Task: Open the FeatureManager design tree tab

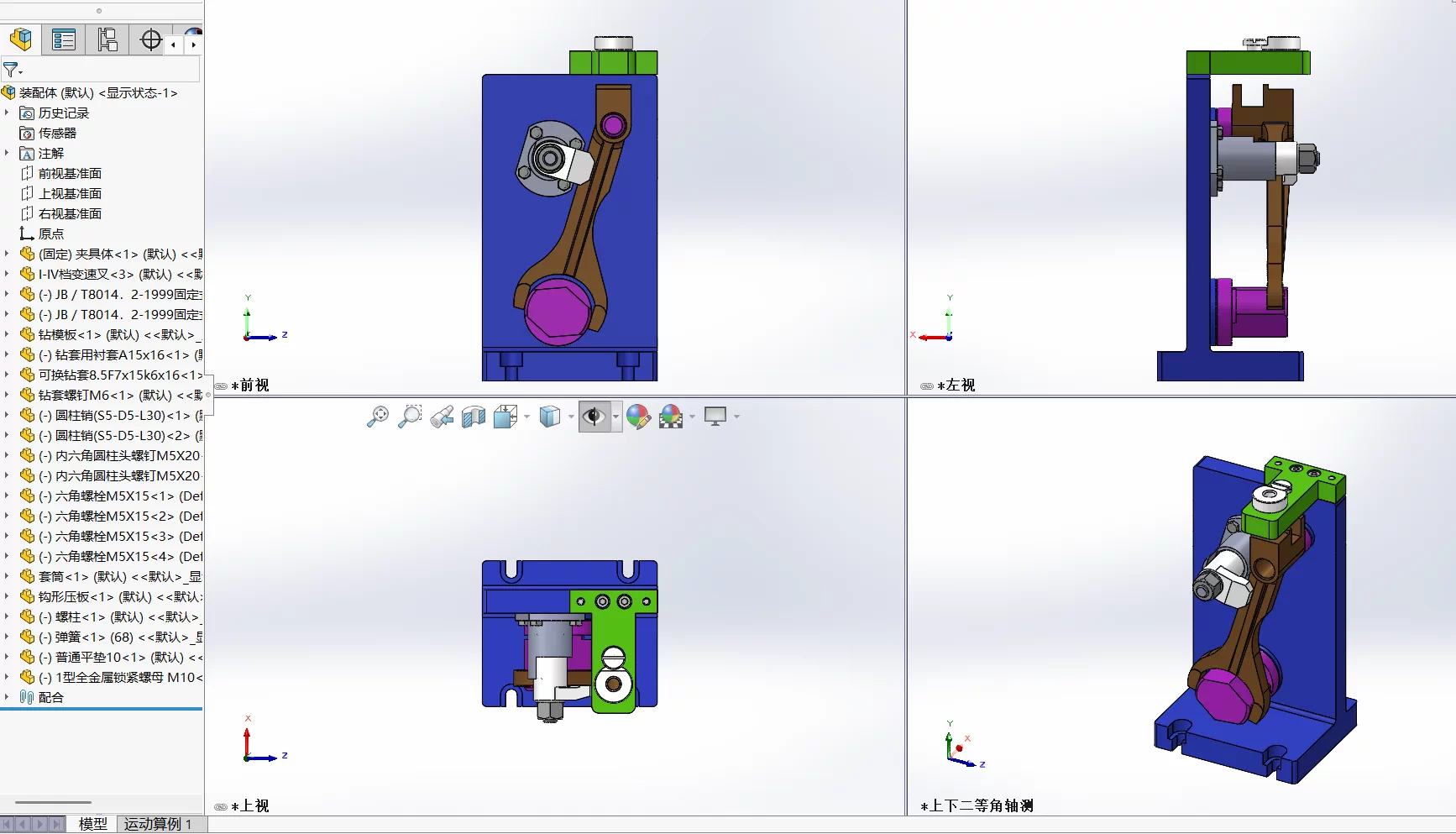Action: pos(20,39)
